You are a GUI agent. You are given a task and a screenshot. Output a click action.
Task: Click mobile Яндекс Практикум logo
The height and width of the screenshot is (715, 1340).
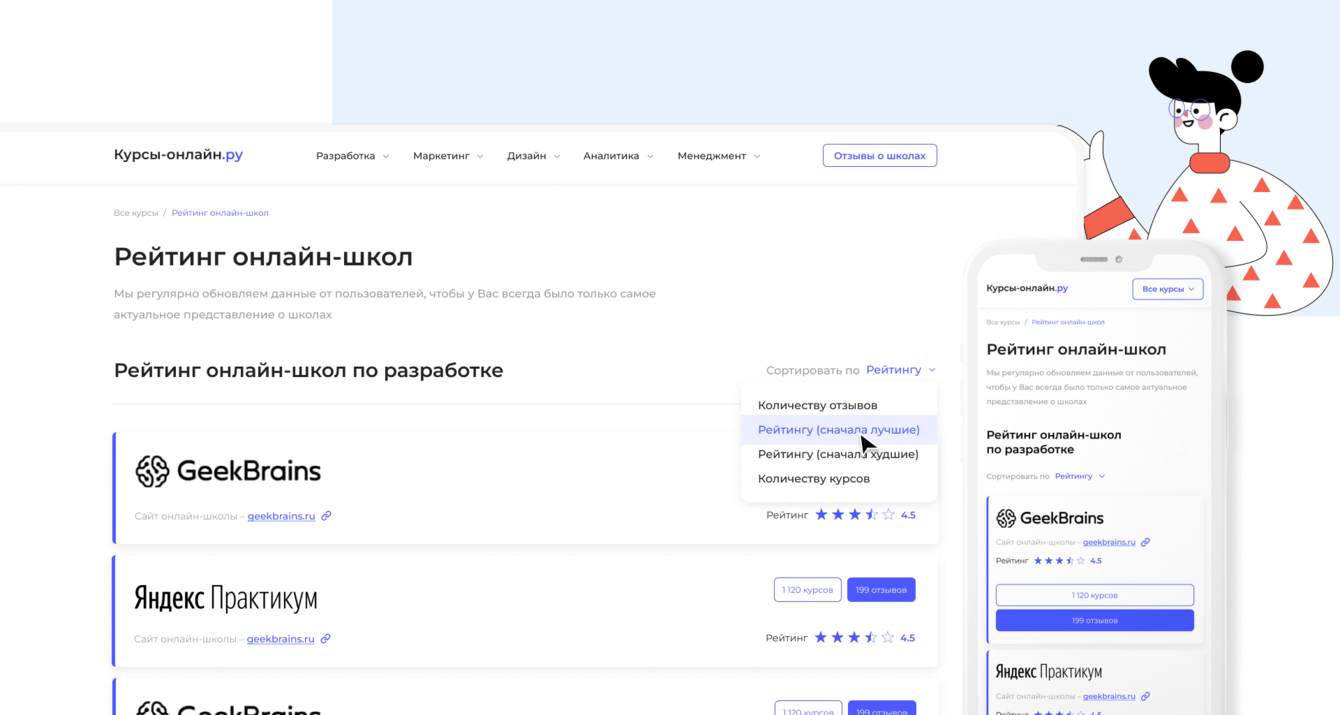[1049, 672]
